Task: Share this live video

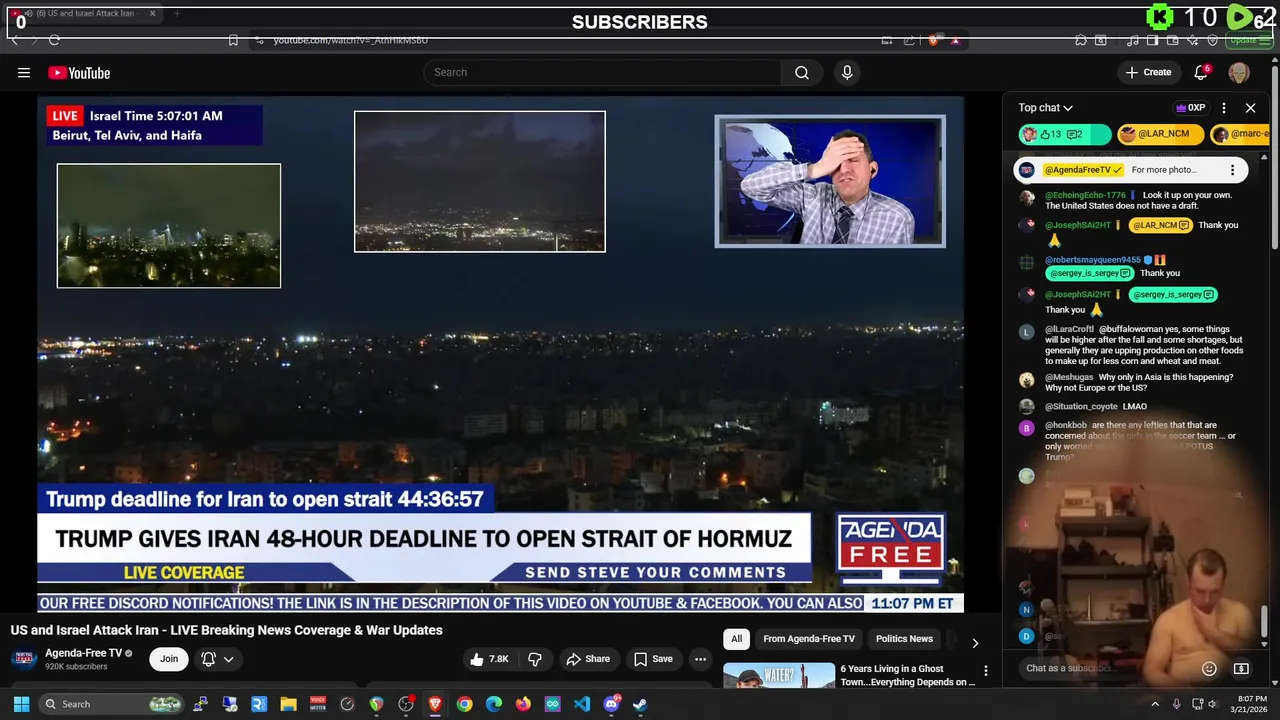Action: pyautogui.click(x=588, y=659)
